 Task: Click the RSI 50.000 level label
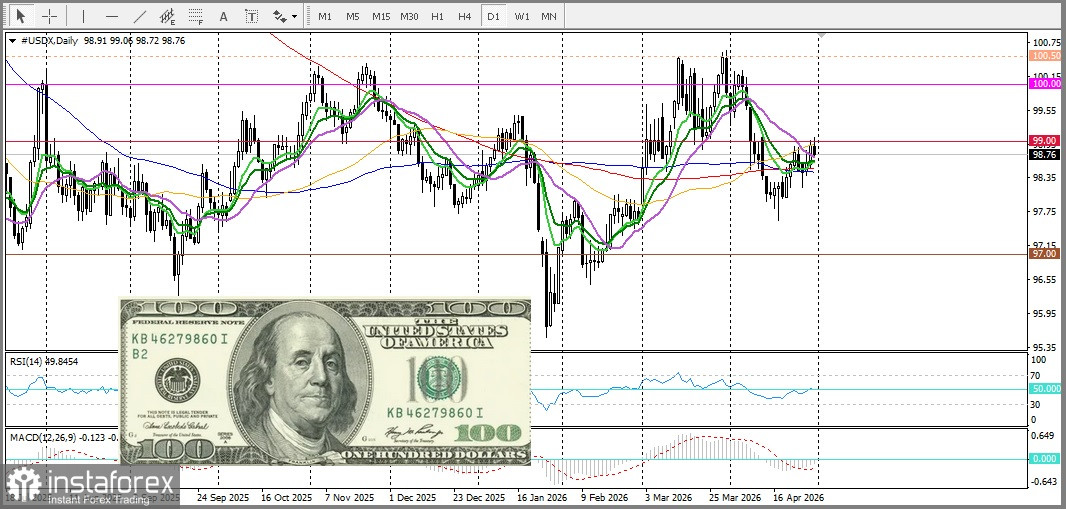(1046, 388)
